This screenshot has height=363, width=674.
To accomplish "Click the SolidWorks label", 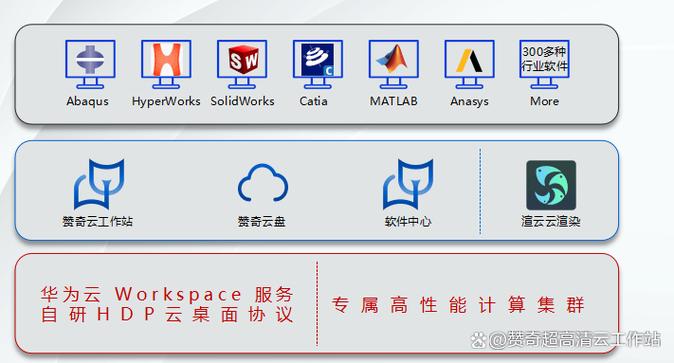I will 242,101.
